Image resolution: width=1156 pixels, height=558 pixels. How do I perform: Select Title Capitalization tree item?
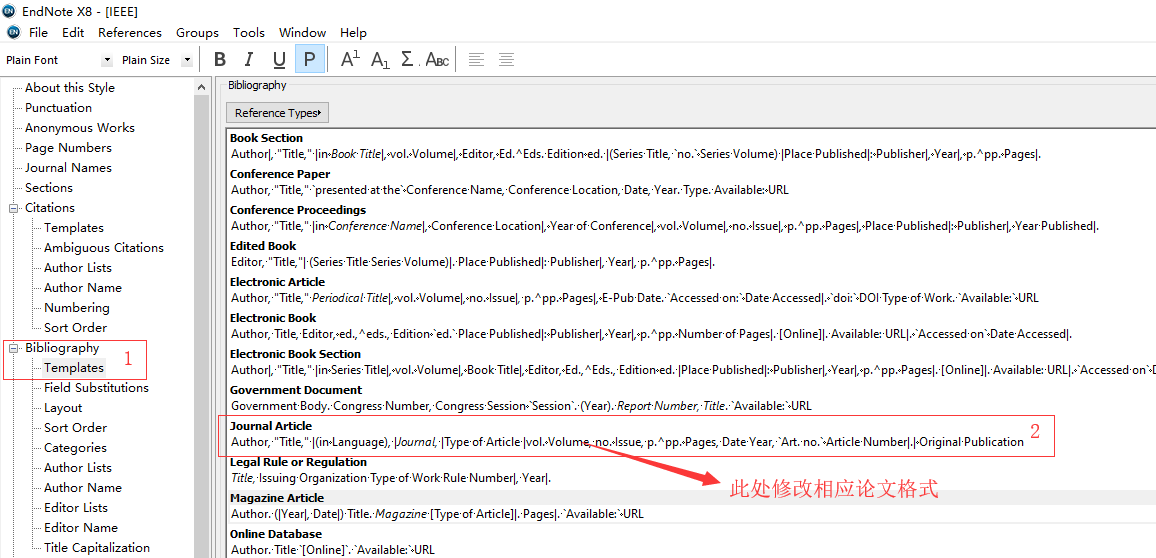pos(97,548)
